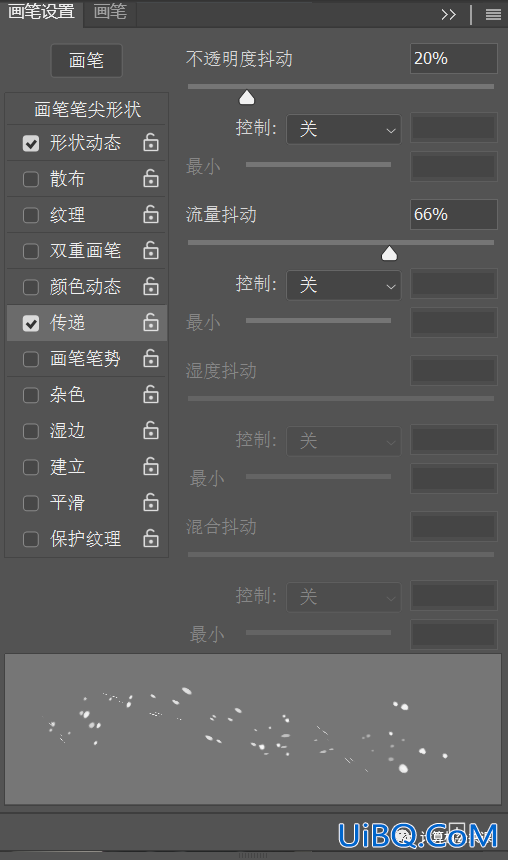Open 控制 dropdown under 不透明度抖动

tap(344, 129)
